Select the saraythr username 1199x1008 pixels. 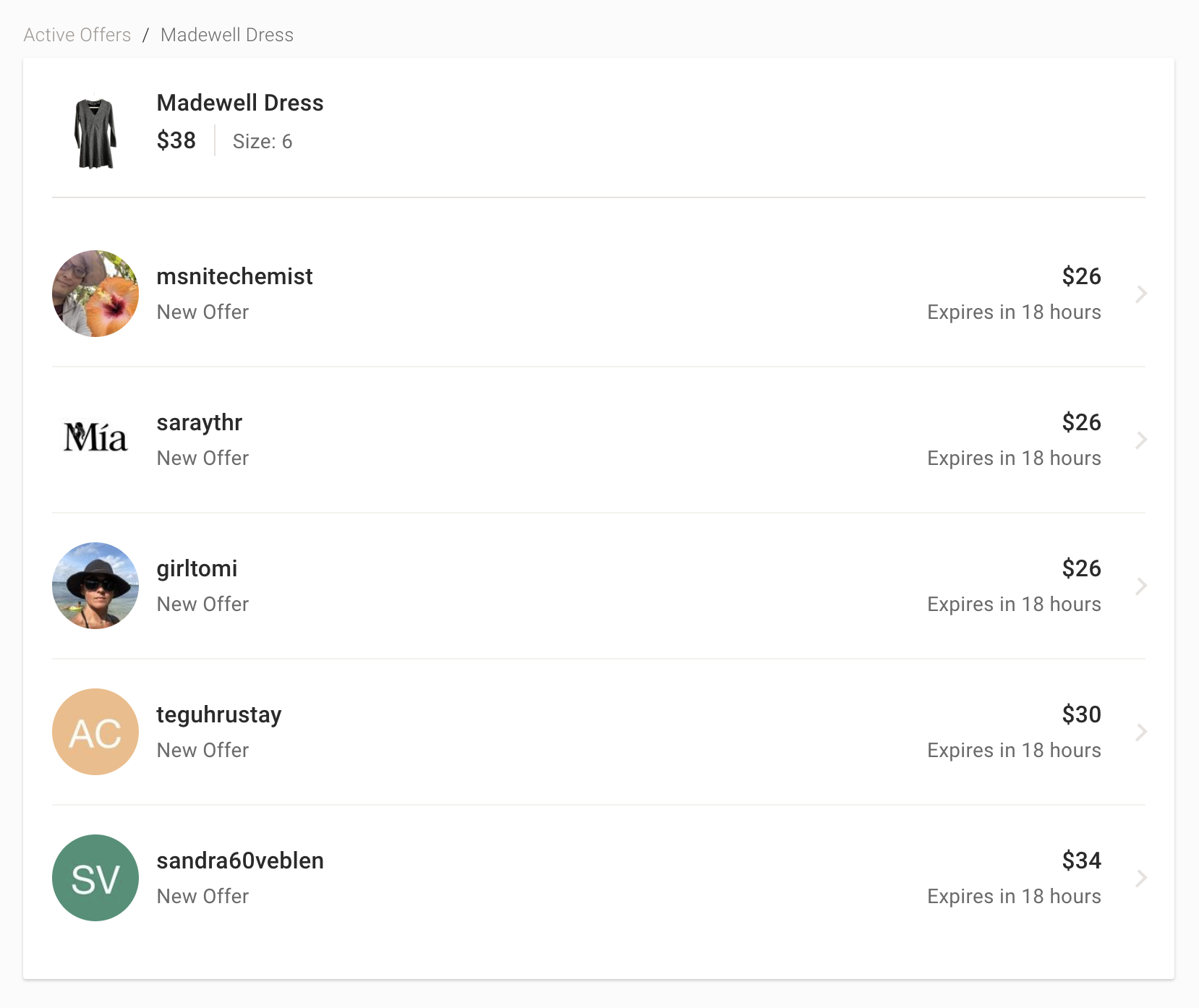[x=200, y=423]
